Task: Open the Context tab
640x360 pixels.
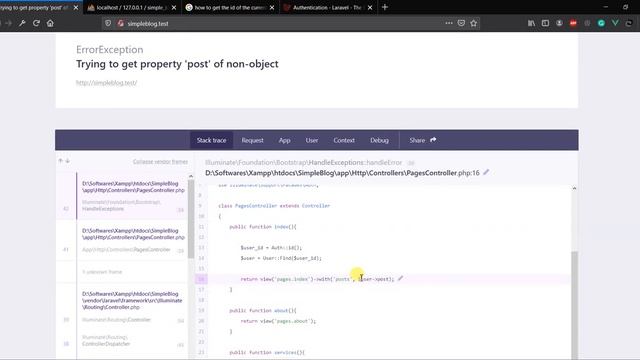Action: (344, 140)
